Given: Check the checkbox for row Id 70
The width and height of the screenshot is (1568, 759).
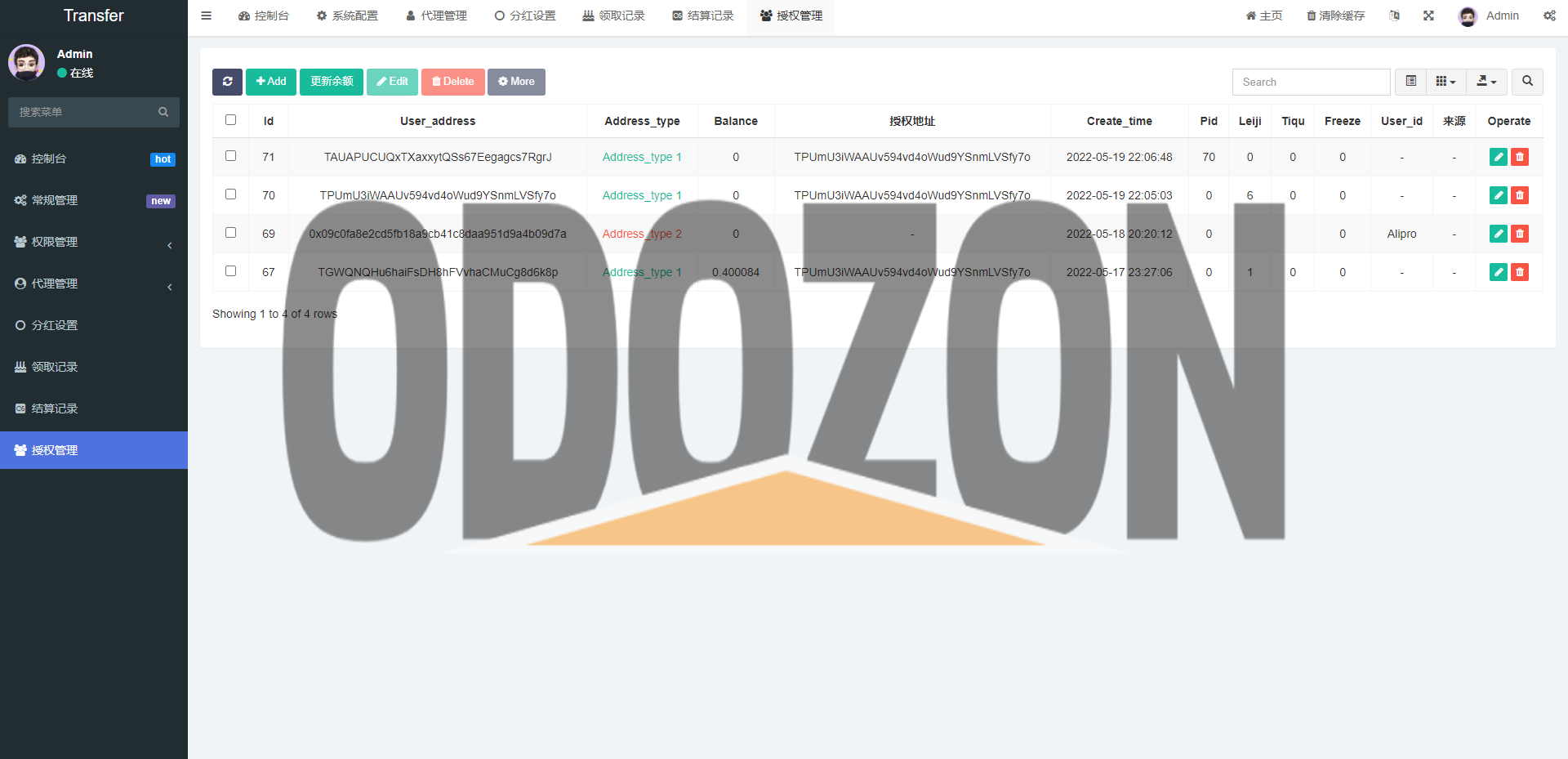Looking at the screenshot, I should (230, 194).
